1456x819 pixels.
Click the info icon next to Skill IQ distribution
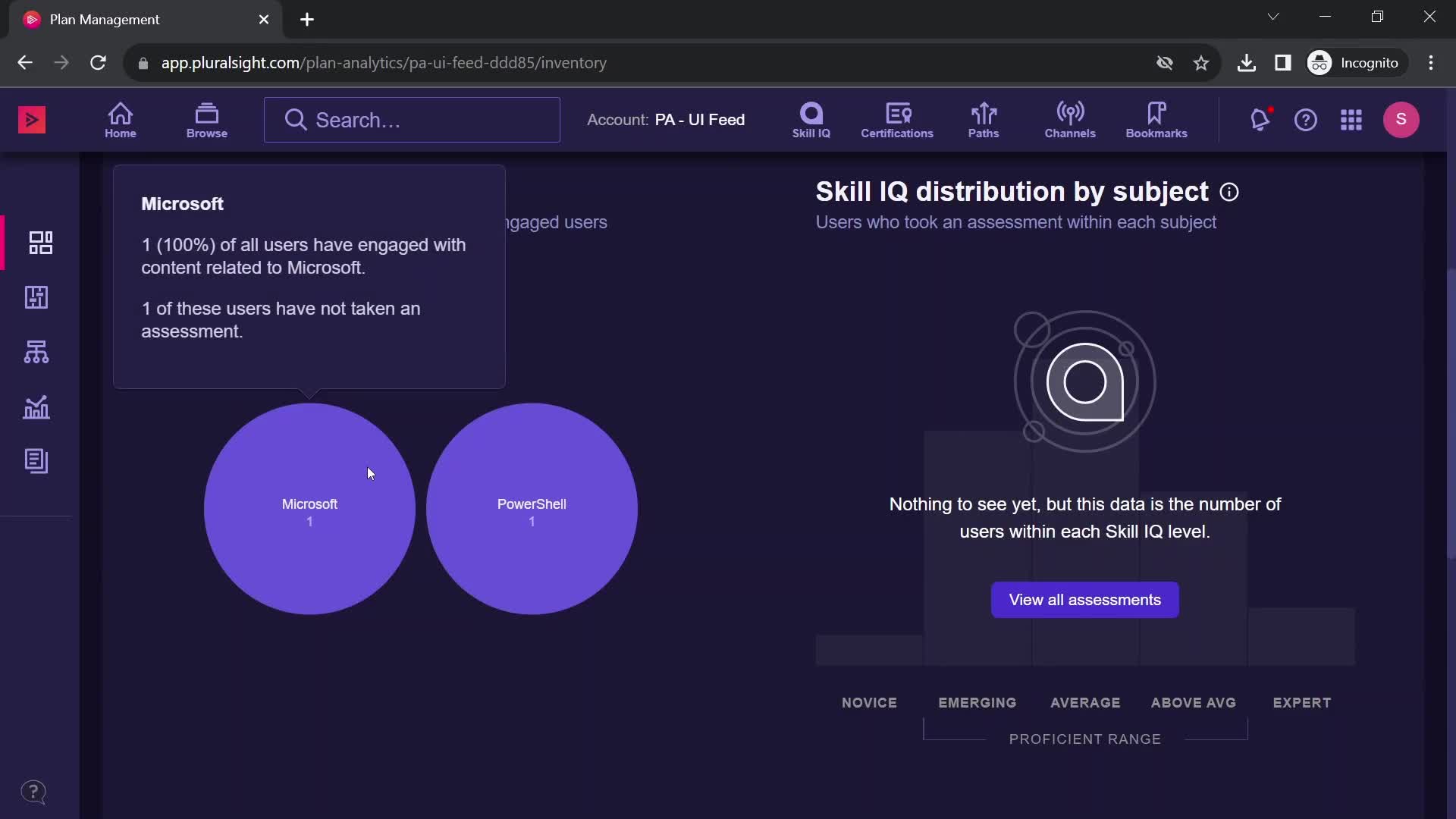point(1229,191)
